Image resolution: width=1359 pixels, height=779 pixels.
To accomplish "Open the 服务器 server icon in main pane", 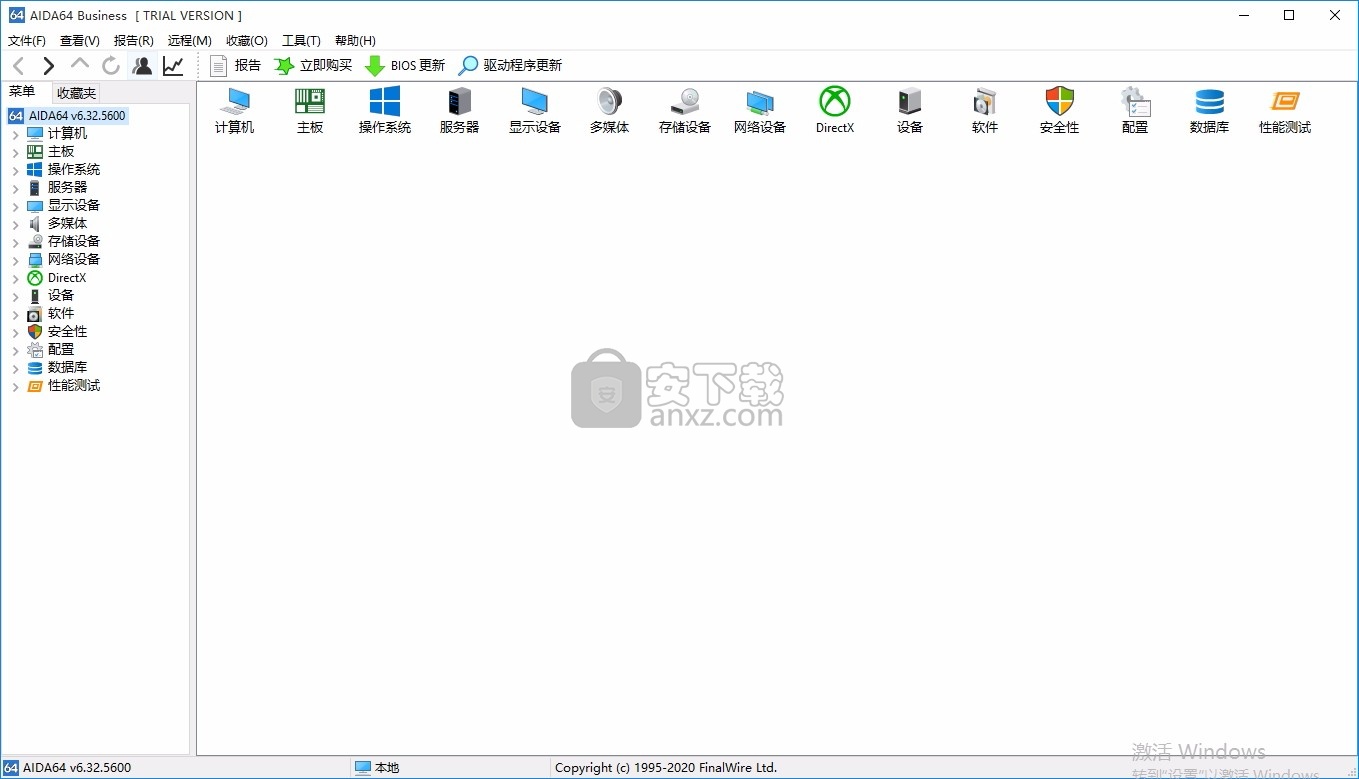I will click(460, 110).
